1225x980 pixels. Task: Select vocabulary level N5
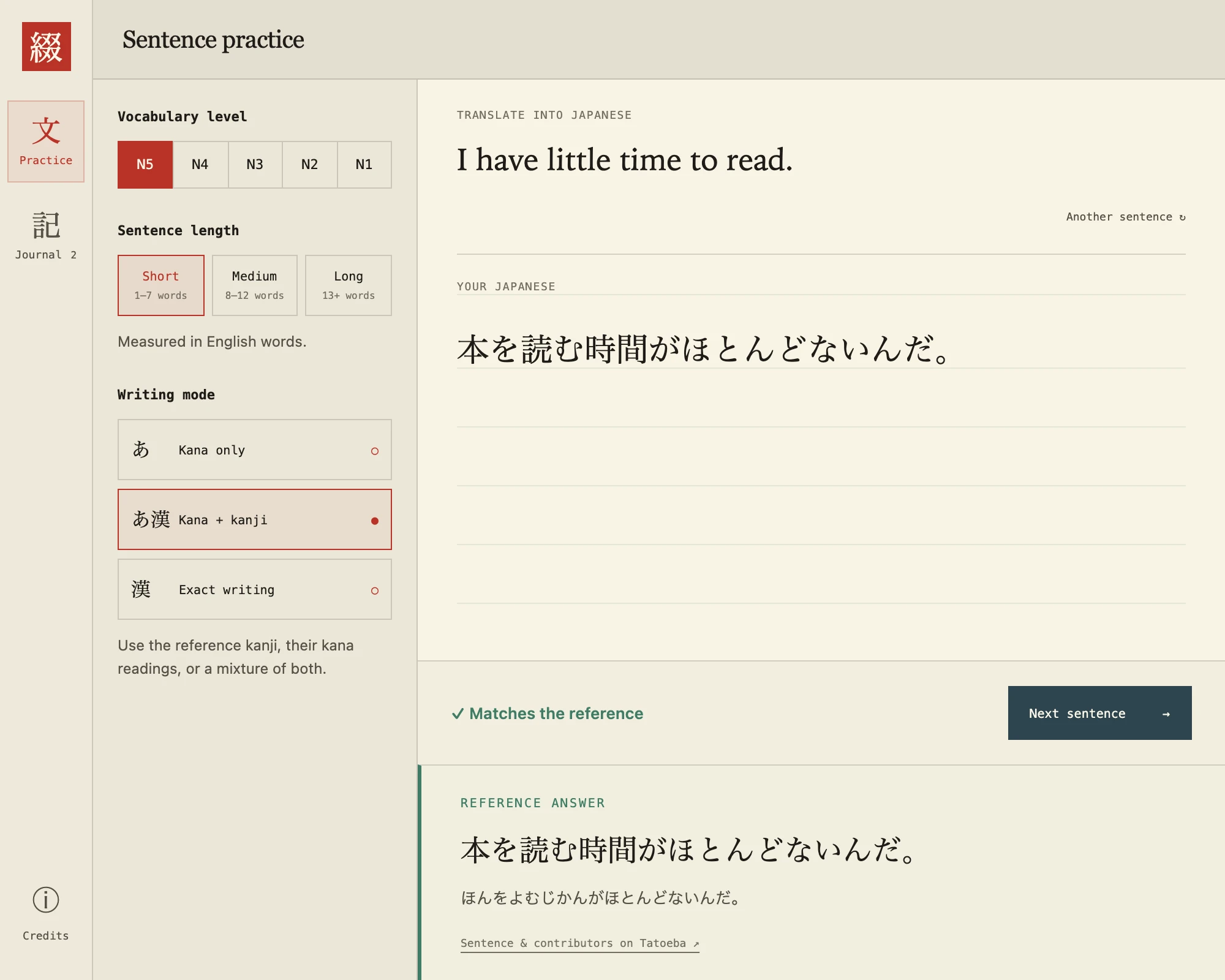tap(145, 165)
